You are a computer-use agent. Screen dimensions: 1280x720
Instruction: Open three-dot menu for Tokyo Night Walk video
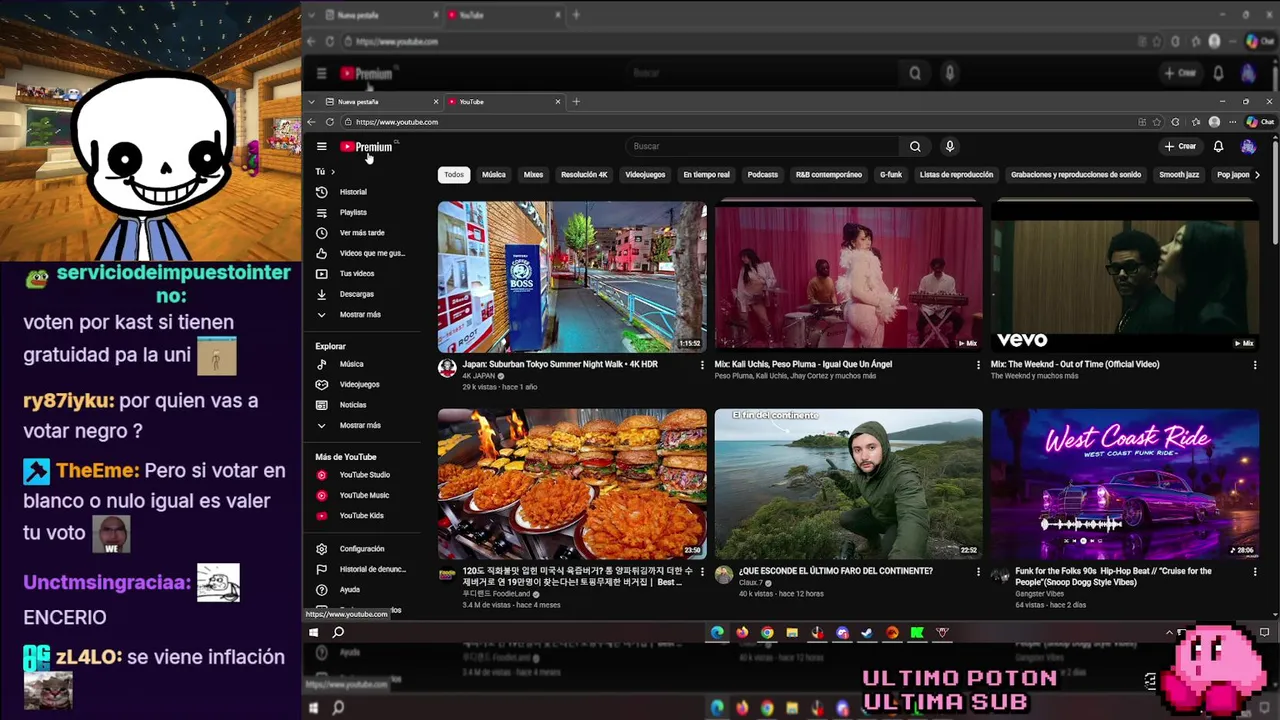tap(701, 365)
